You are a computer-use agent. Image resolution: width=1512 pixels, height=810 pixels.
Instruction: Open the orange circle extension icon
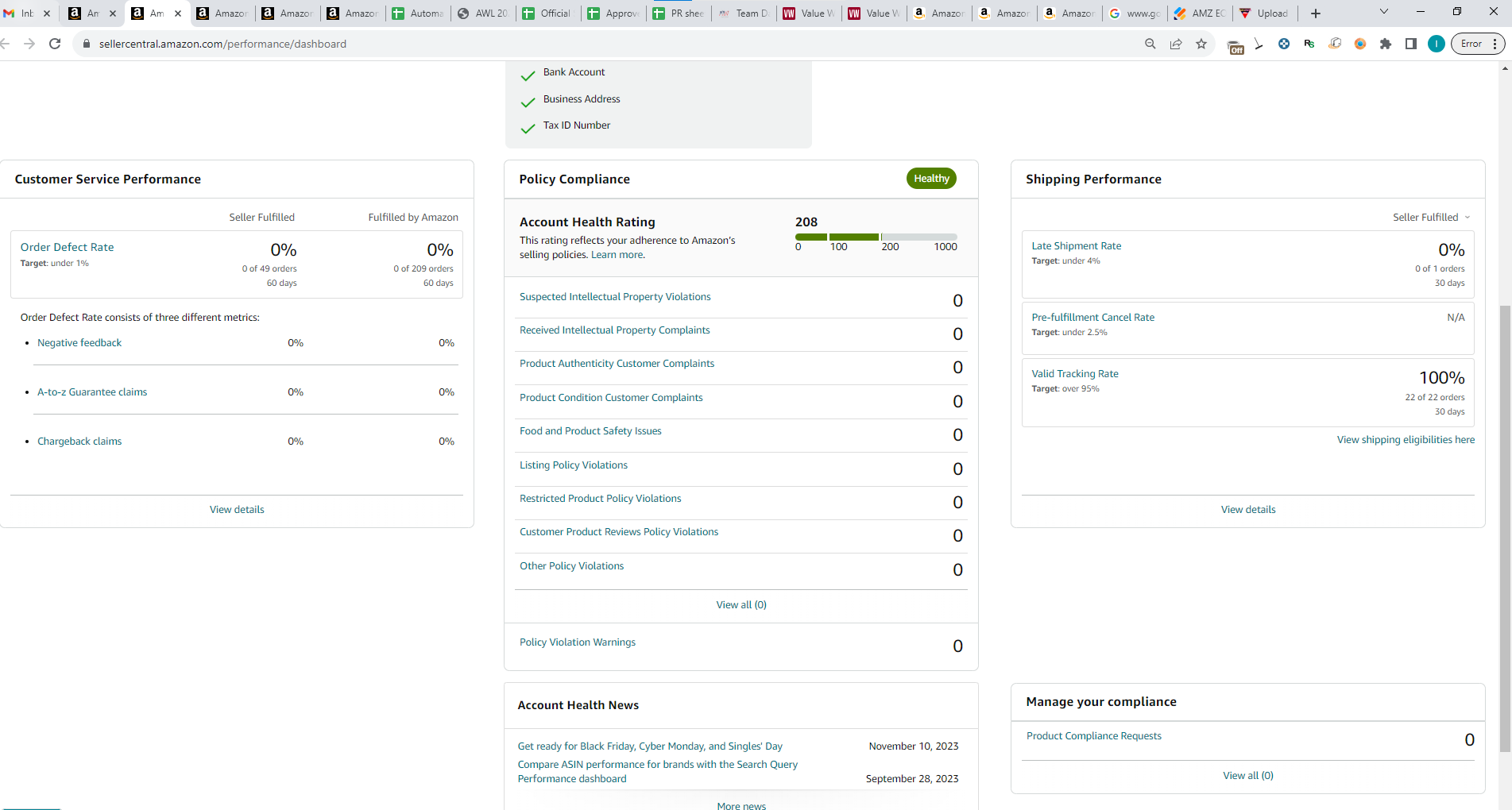[x=1360, y=44]
